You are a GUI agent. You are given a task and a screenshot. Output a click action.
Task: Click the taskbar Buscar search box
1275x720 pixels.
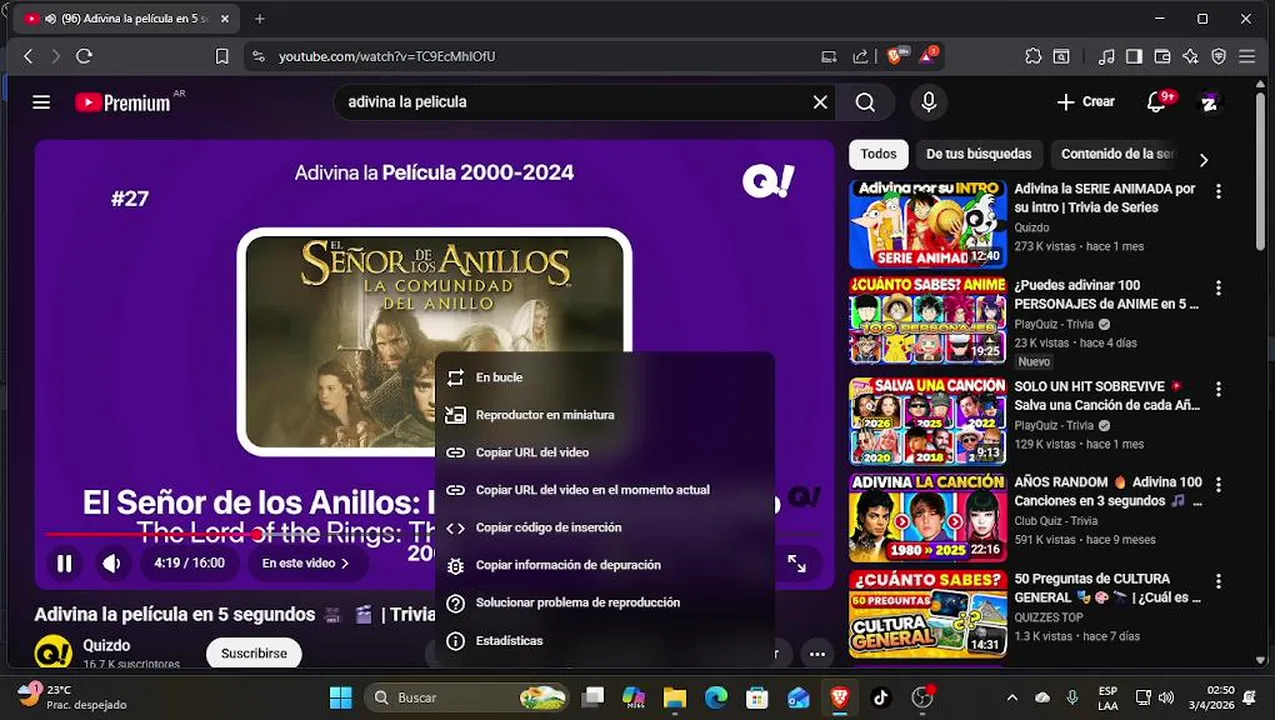tap(466, 697)
